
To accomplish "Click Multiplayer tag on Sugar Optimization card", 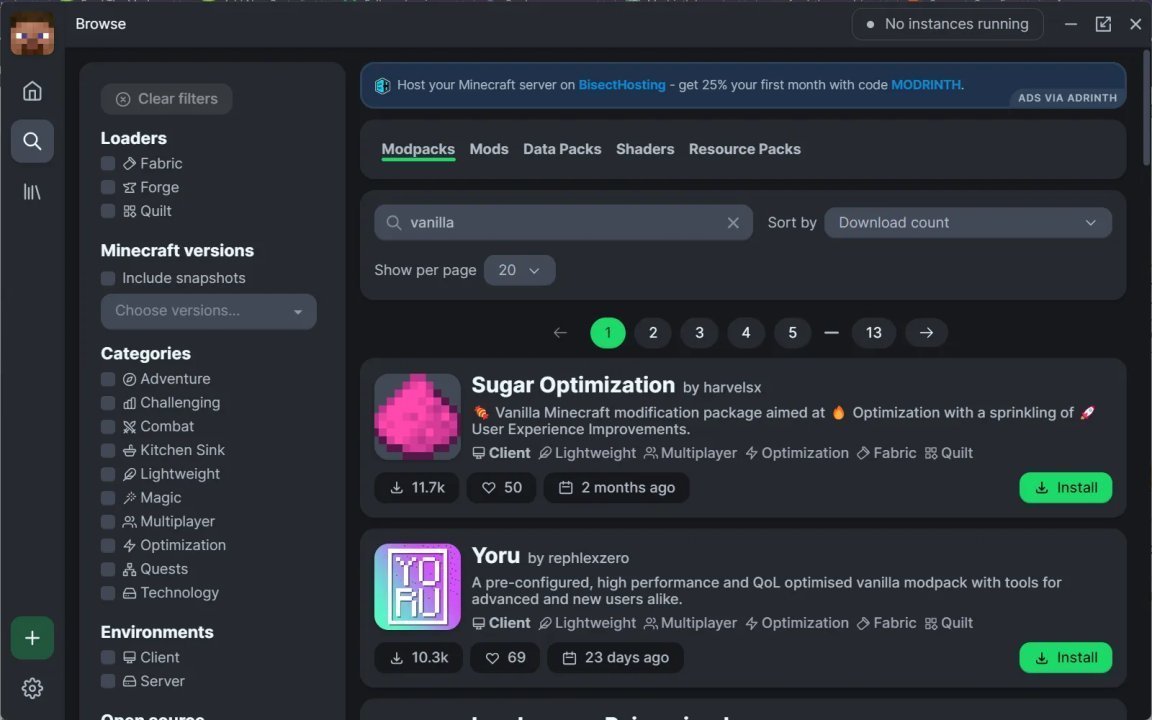I will [690, 453].
